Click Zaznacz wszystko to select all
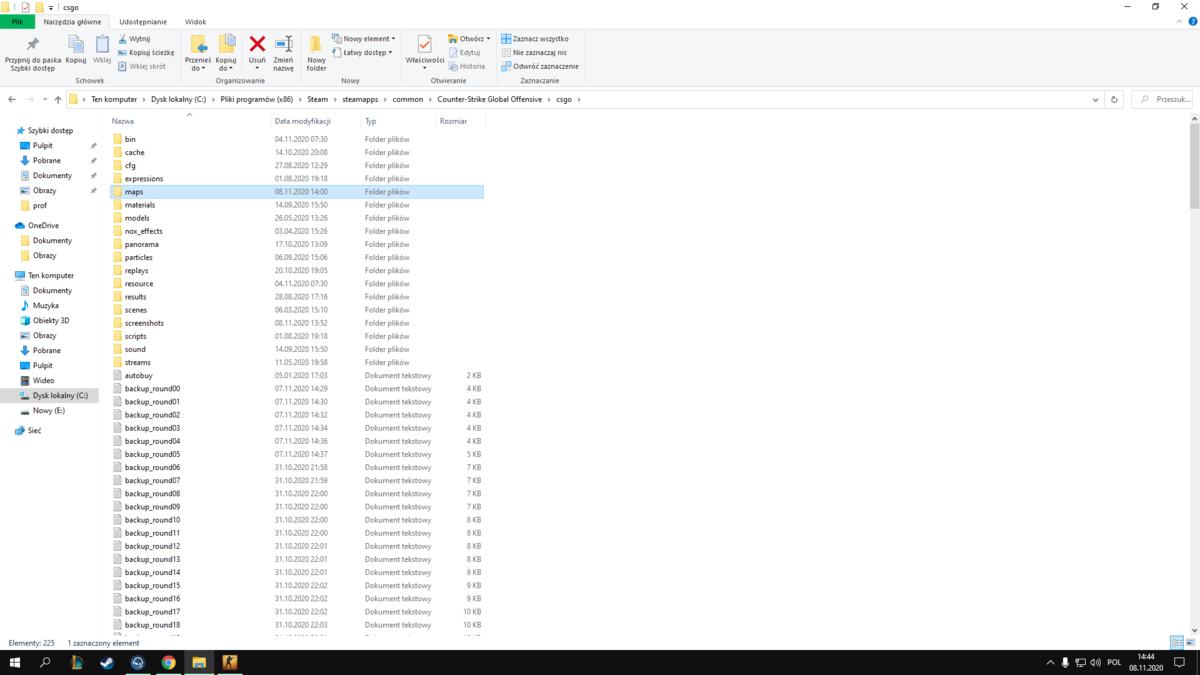The image size is (1200, 675). point(534,39)
